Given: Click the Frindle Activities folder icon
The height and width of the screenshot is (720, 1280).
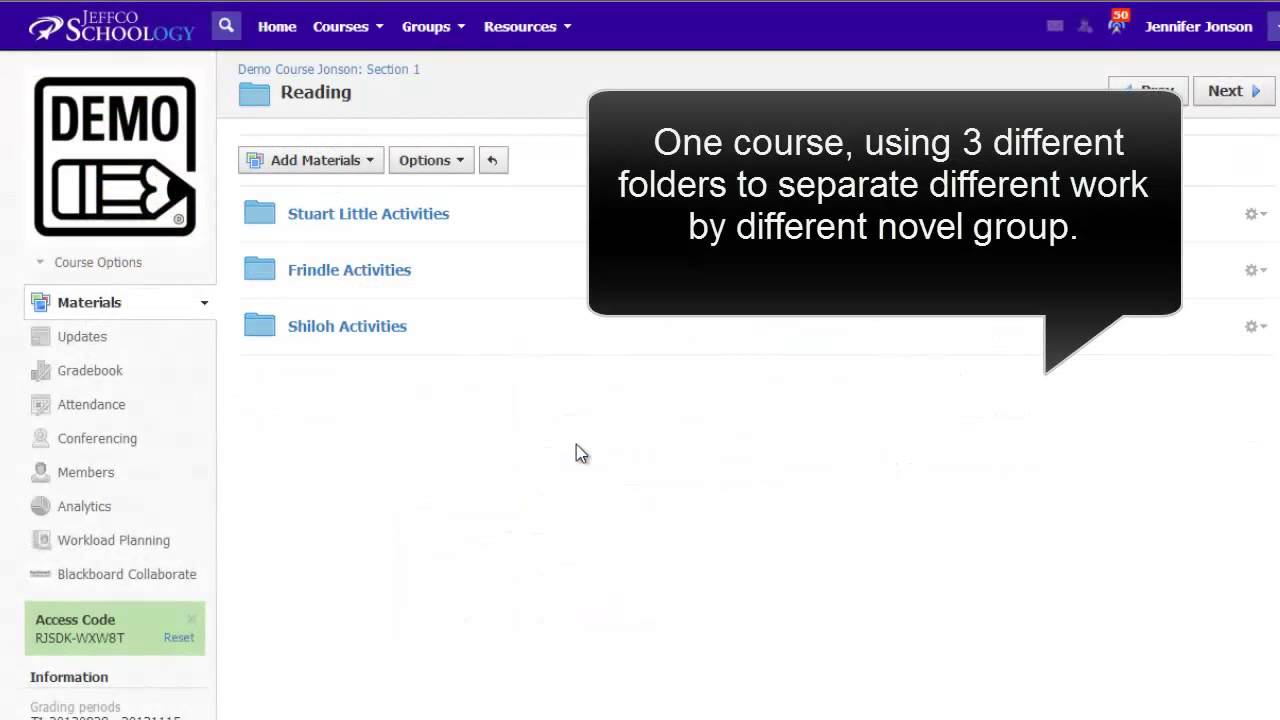Looking at the screenshot, I should point(260,269).
